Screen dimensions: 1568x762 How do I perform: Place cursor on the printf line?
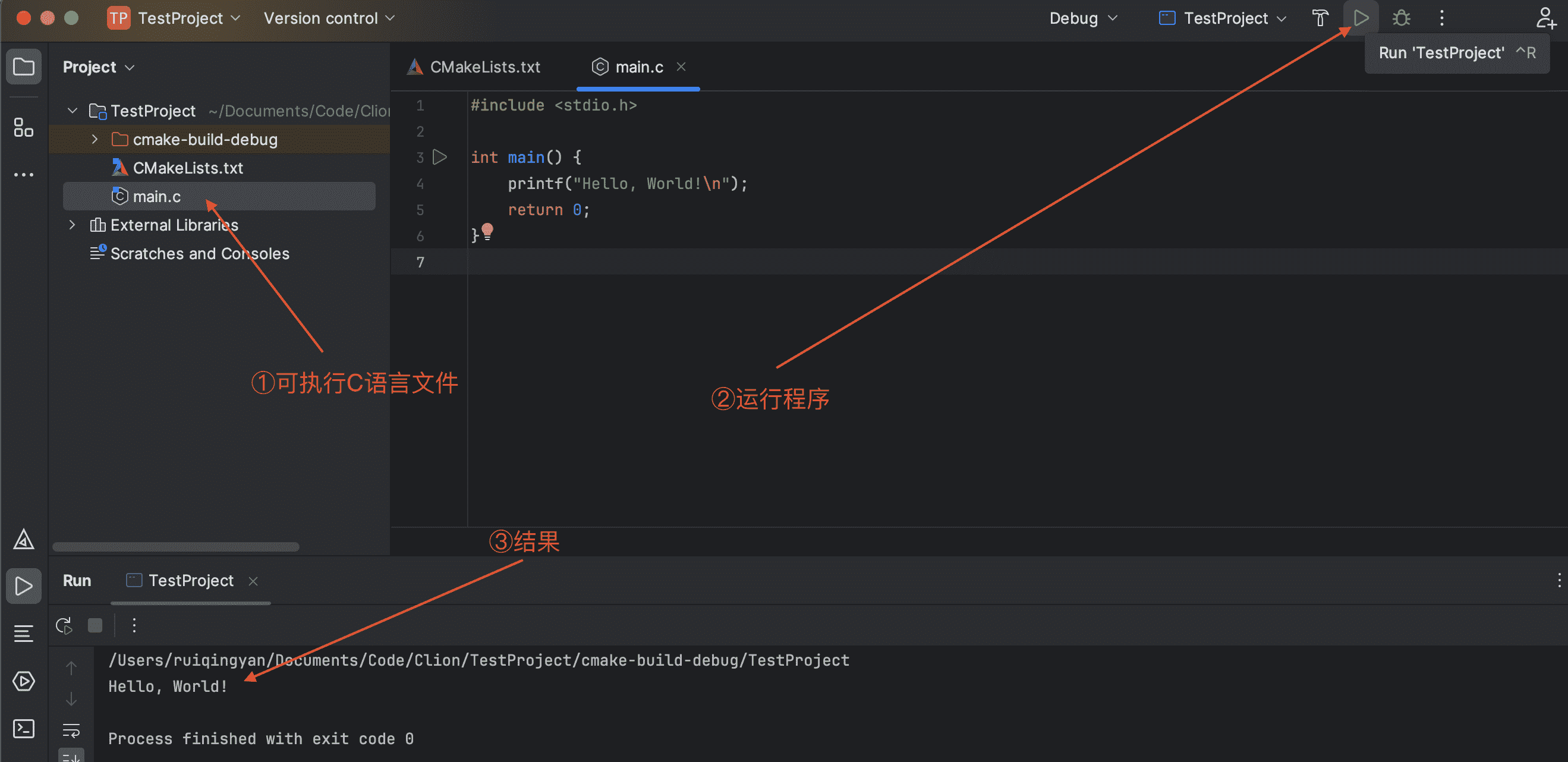click(x=627, y=184)
